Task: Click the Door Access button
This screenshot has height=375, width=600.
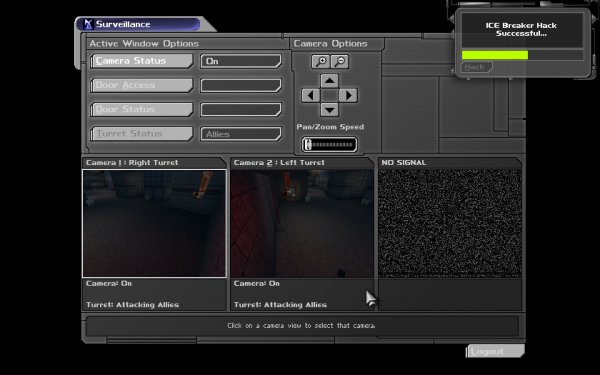Action: coord(142,85)
